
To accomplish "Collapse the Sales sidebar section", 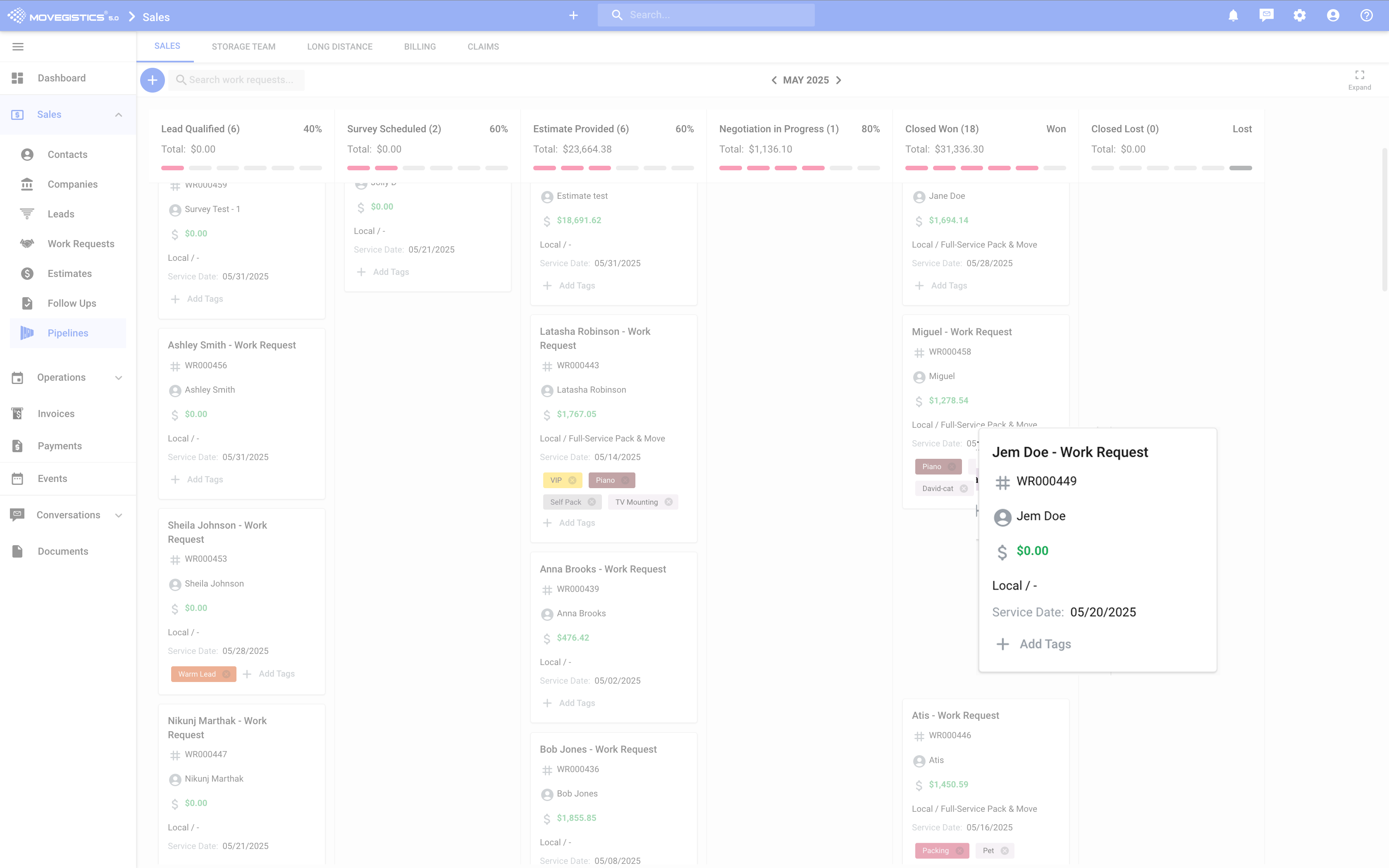I will point(119,115).
